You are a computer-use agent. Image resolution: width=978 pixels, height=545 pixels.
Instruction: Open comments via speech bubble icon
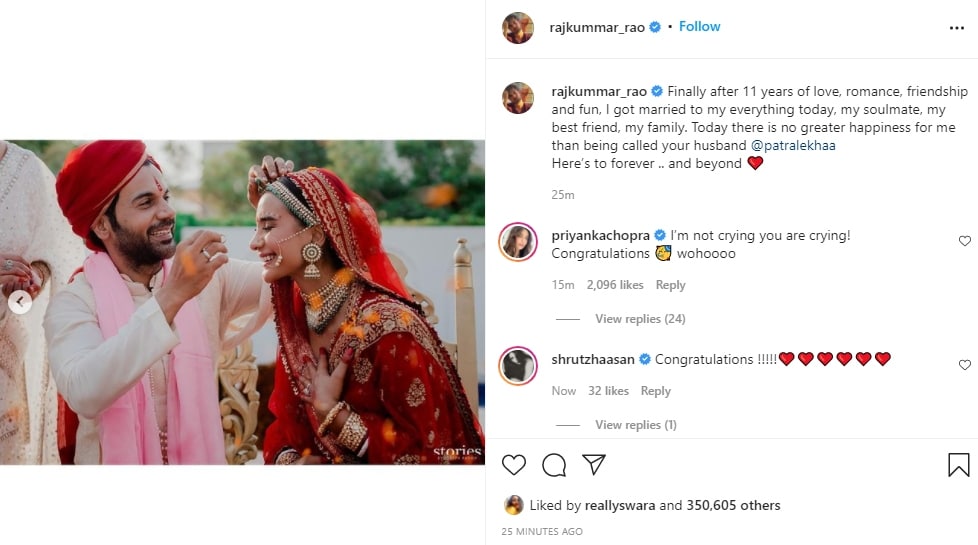pyautogui.click(x=554, y=465)
